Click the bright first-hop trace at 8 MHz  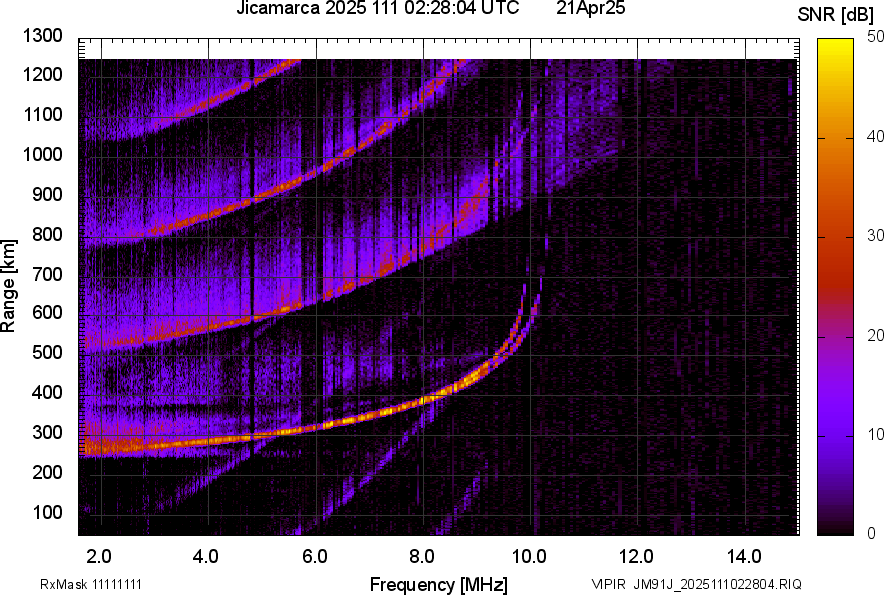tap(423, 401)
